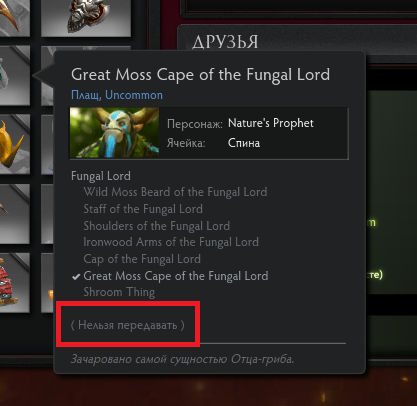
Task: Select the silver skull helmet item thumbnail
Action: 86,17
